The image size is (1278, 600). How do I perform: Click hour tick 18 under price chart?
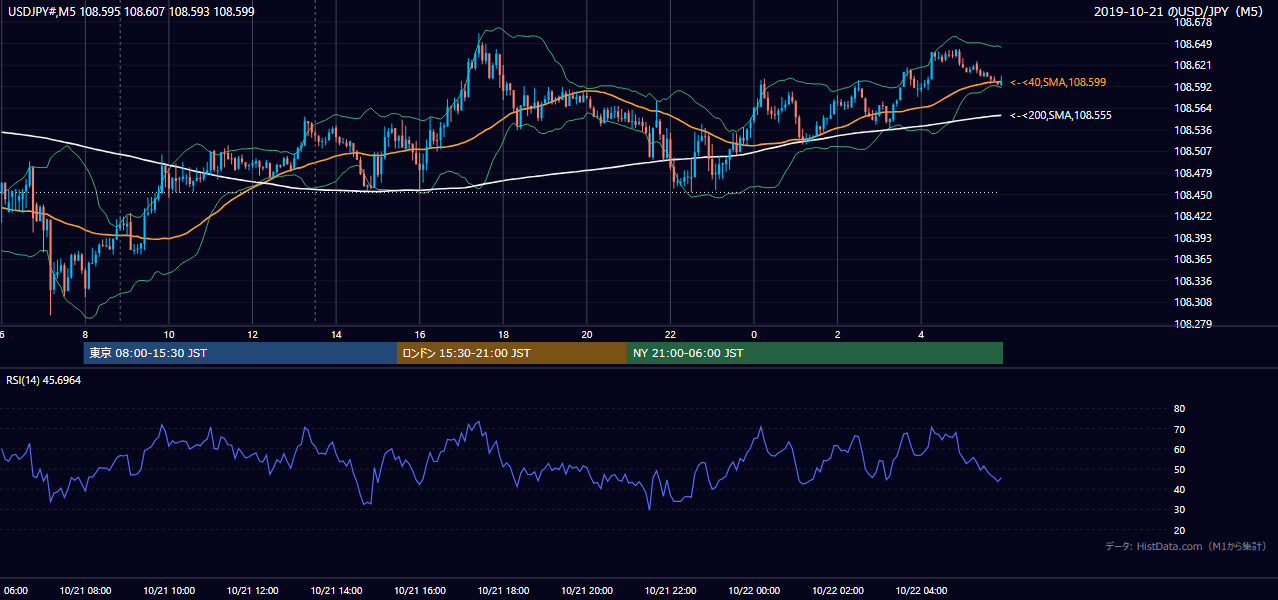(503, 334)
